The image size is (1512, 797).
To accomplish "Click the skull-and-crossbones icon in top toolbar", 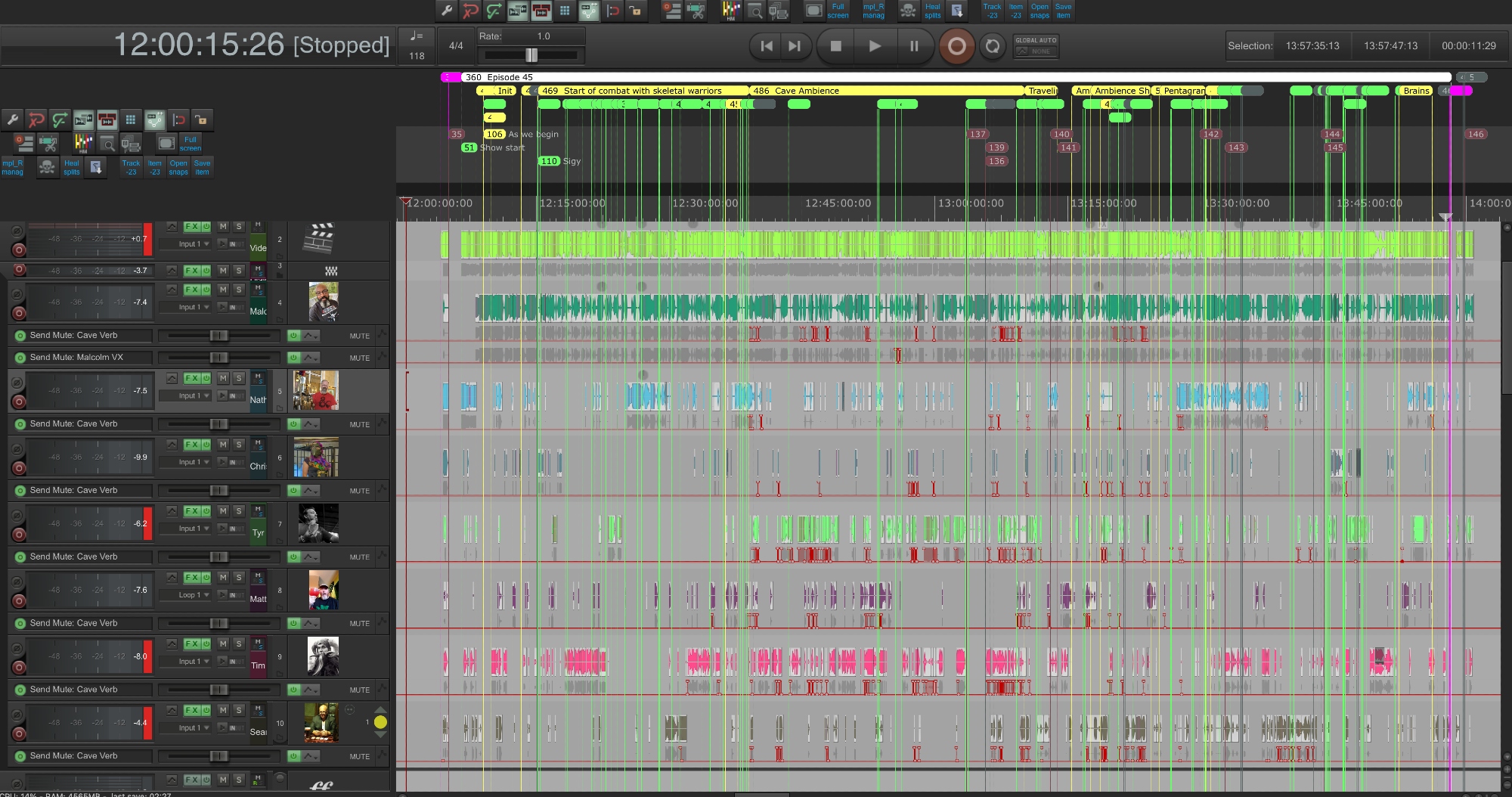I will pos(908,11).
